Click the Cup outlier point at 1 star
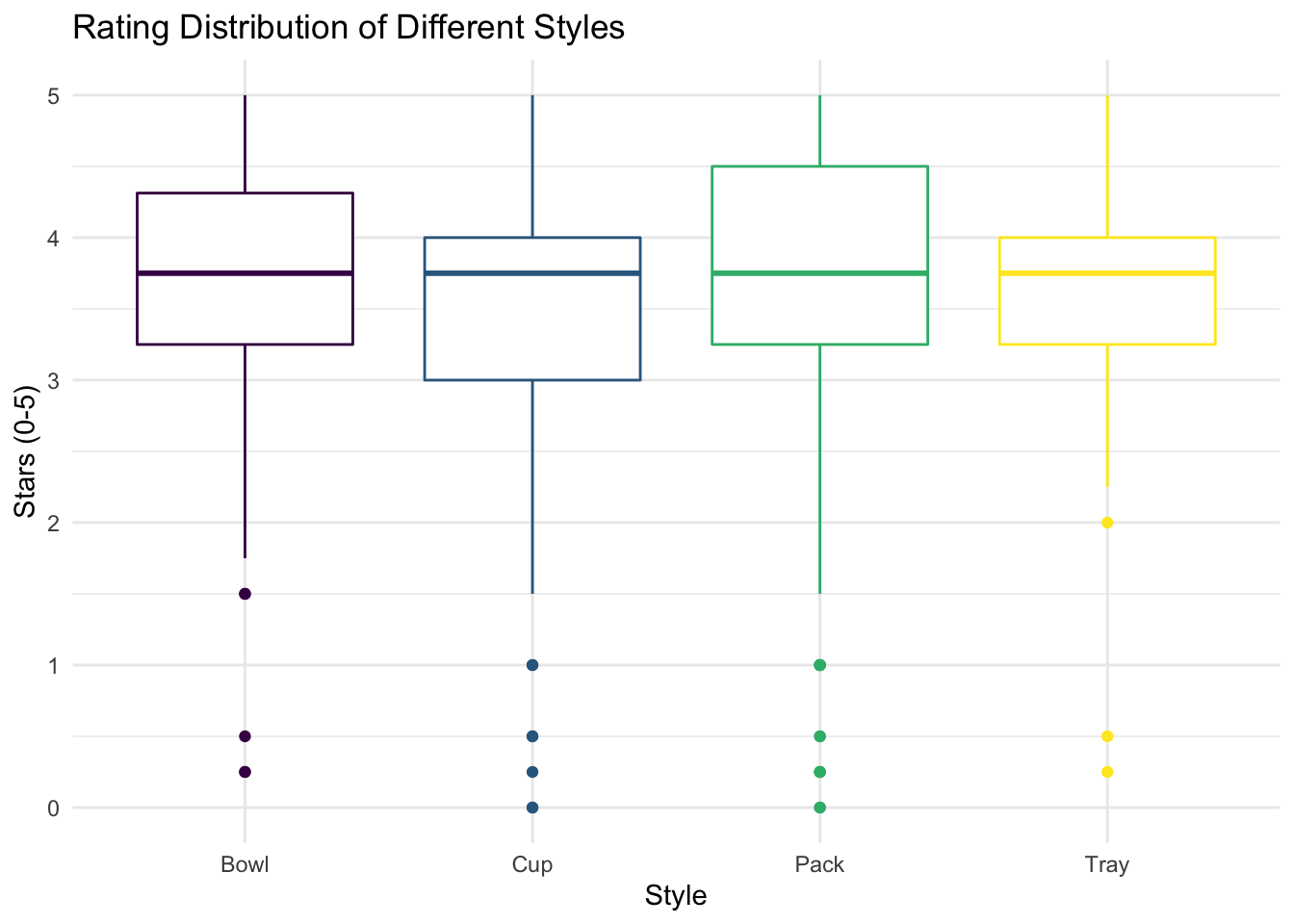The image size is (1294, 924). [532, 665]
